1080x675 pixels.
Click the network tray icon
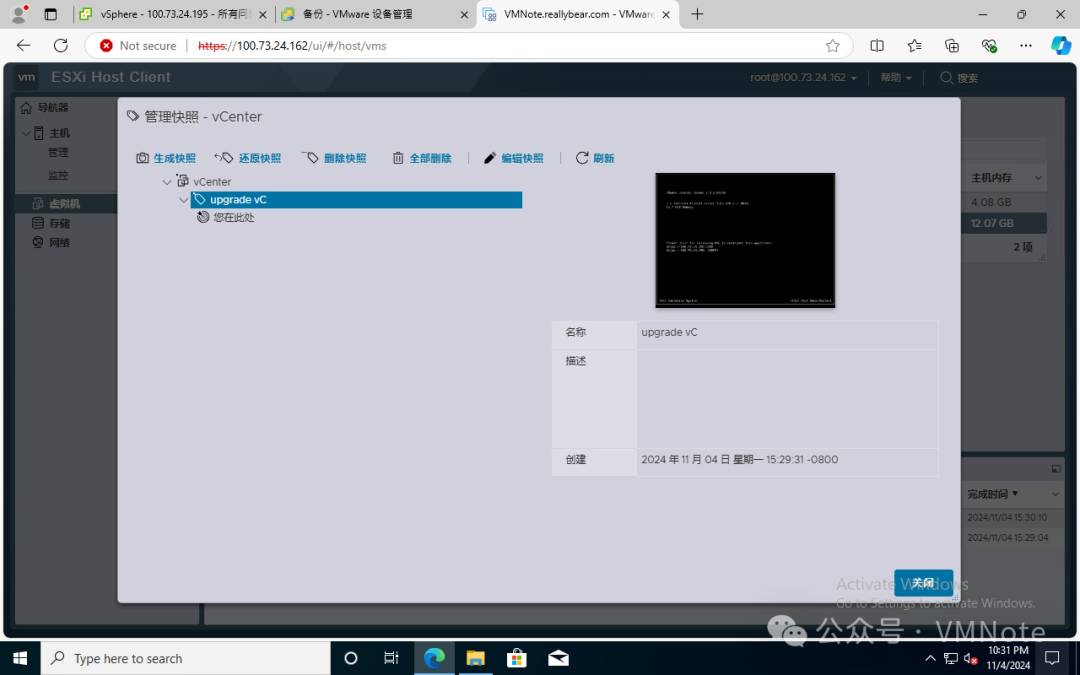(x=951, y=658)
